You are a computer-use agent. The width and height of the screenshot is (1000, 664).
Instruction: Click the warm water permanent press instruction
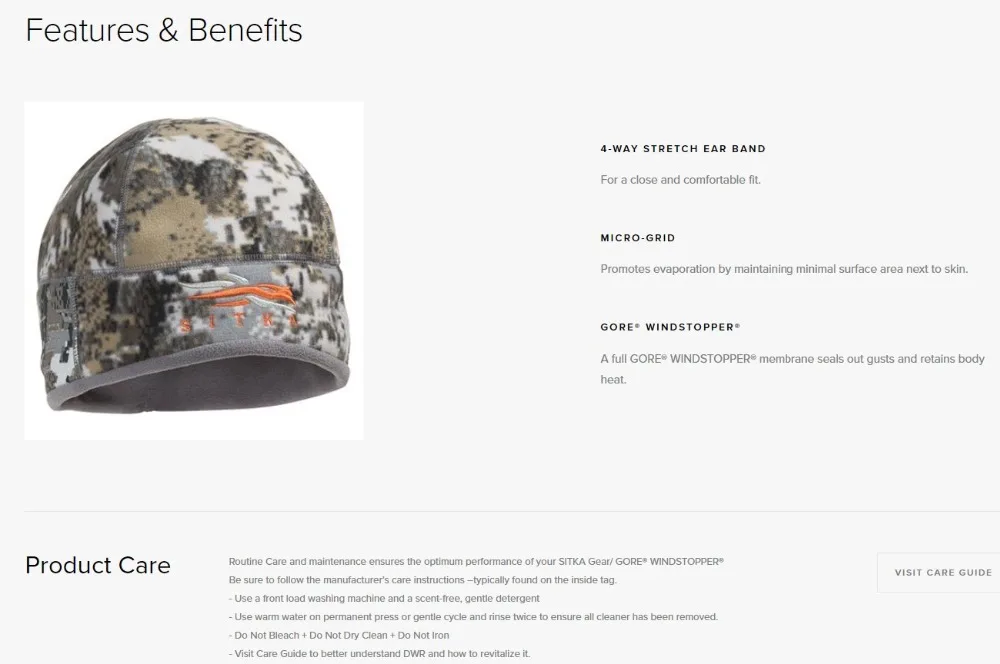[473, 617]
